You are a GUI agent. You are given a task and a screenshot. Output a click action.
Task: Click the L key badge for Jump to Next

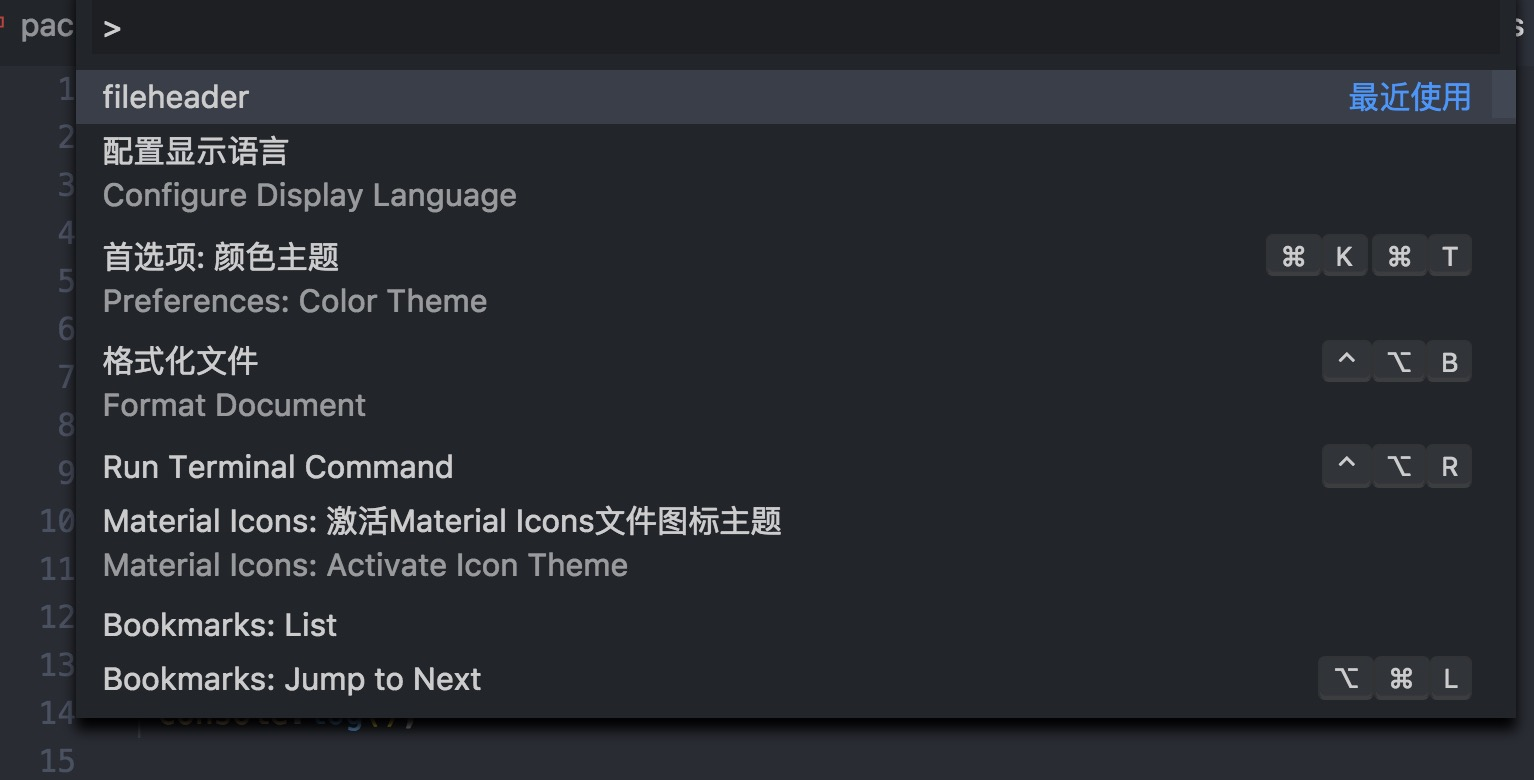point(1450,680)
